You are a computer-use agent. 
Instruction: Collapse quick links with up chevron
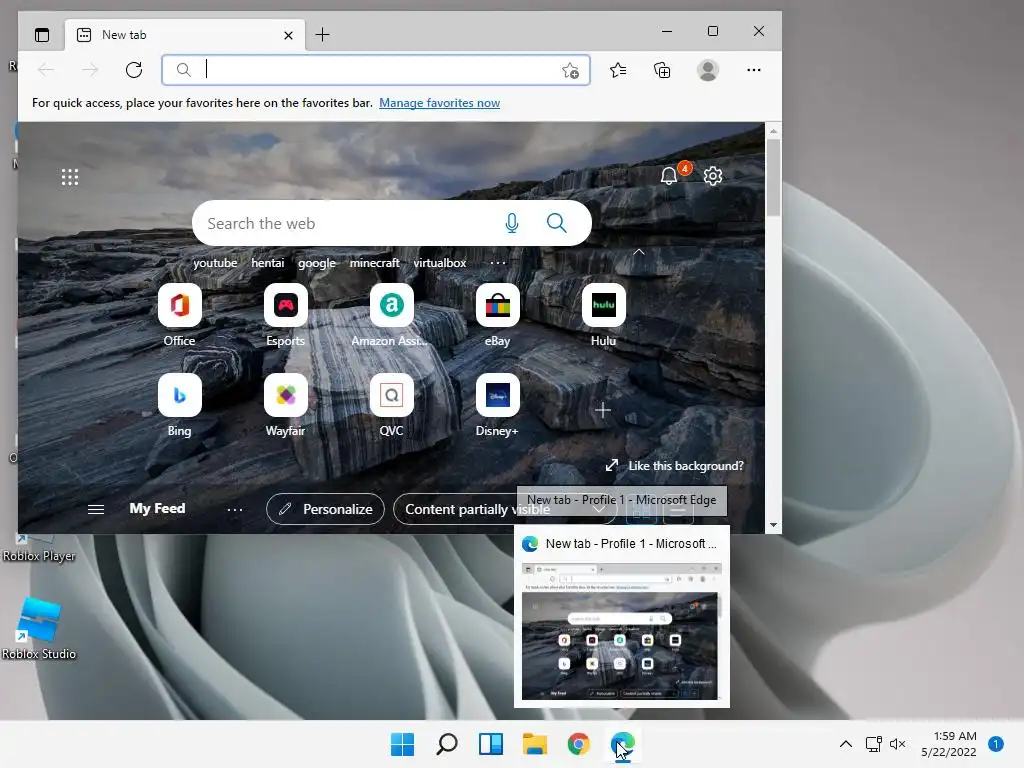click(639, 252)
